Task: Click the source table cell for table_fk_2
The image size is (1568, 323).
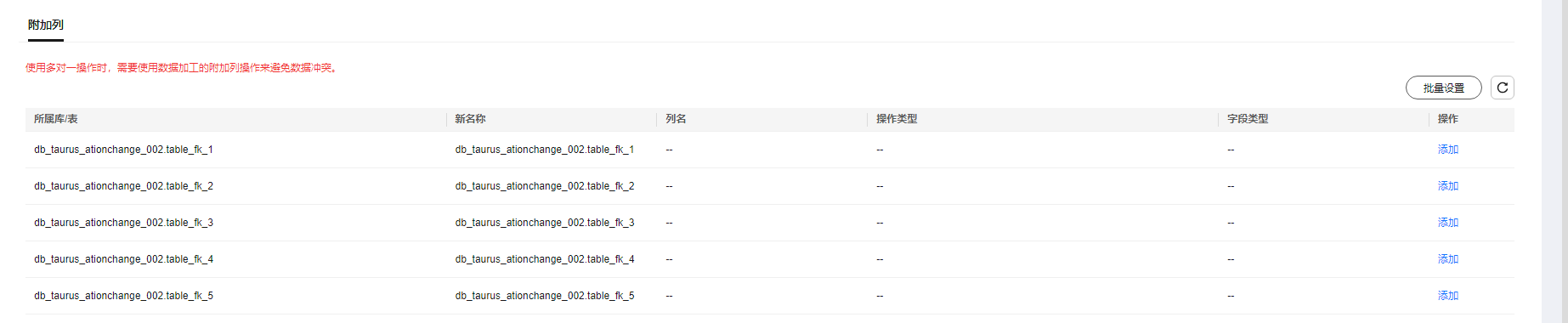Action: click(123, 186)
